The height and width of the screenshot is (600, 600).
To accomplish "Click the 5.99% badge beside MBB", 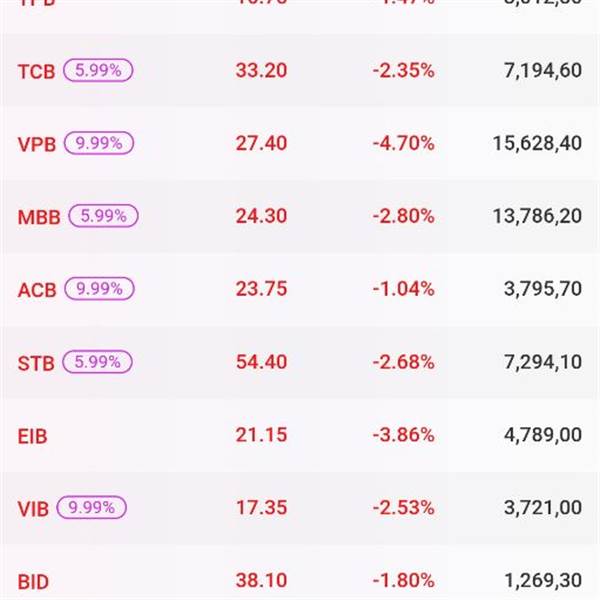I will pos(102,216).
